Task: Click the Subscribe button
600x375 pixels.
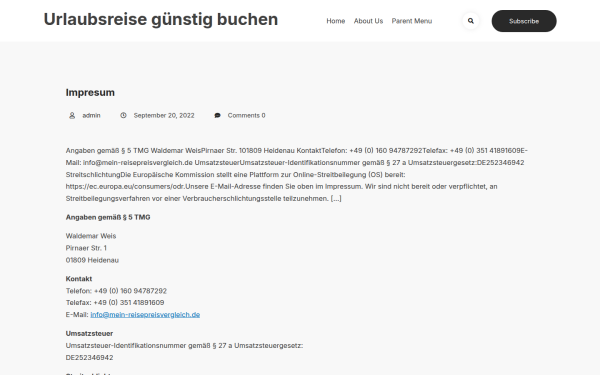Action: [x=524, y=21]
